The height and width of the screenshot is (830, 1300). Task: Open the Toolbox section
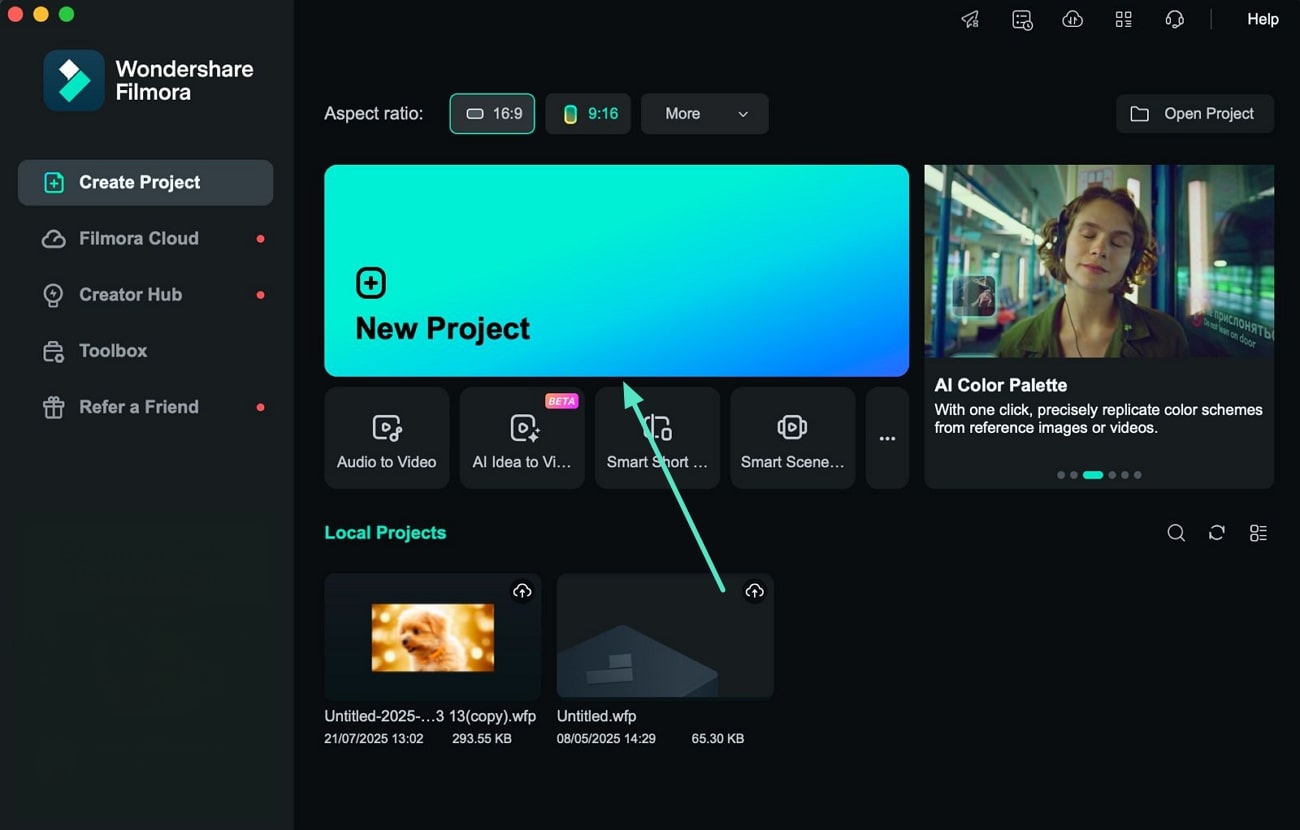click(x=145, y=350)
